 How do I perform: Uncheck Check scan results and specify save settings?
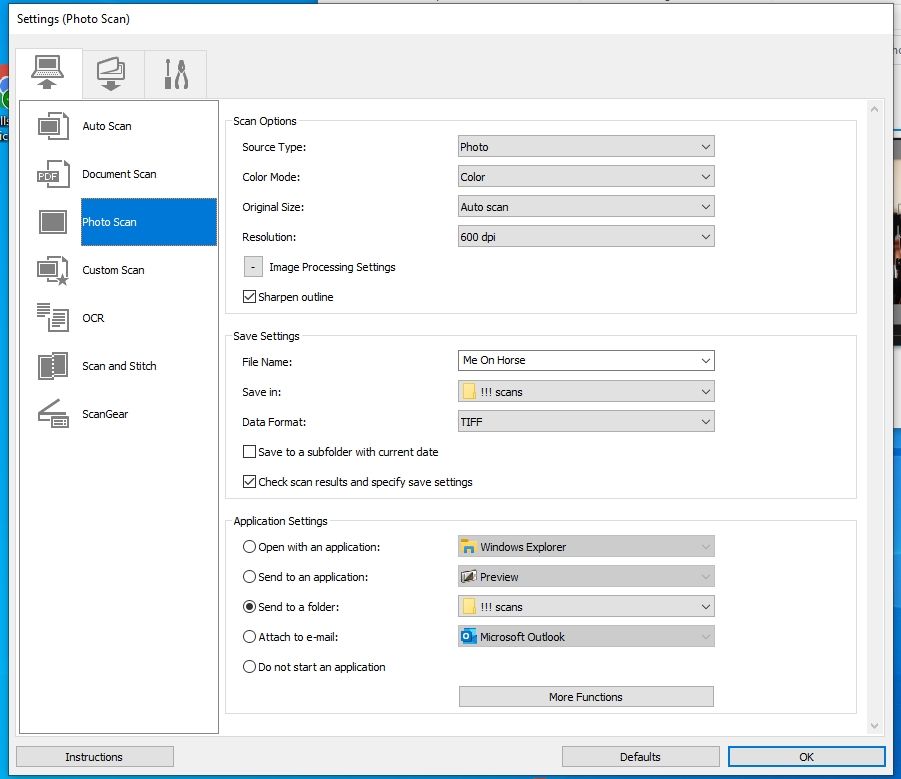[250, 482]
